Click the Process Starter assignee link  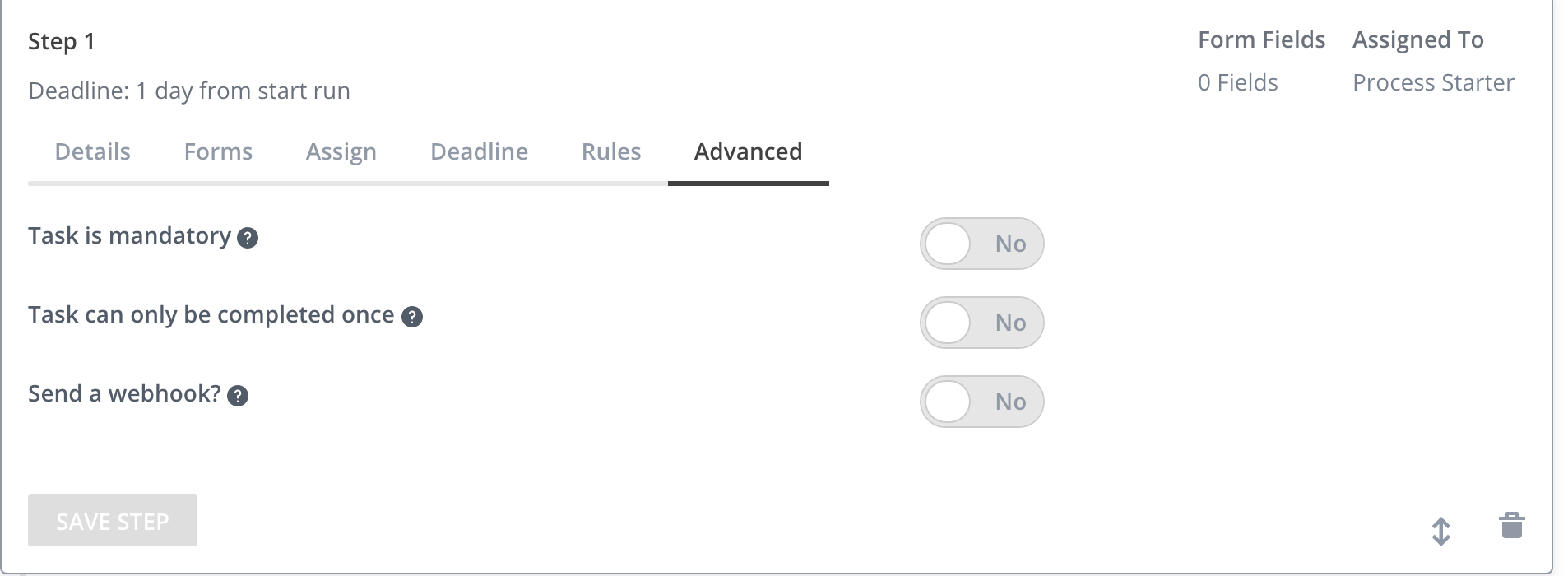1433,82
